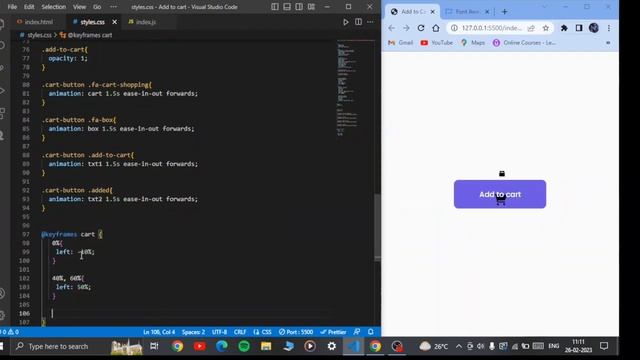Toggle Chrome side panel icon
Viewport: 640px width, 360px height.
click(x=579, y=28)
